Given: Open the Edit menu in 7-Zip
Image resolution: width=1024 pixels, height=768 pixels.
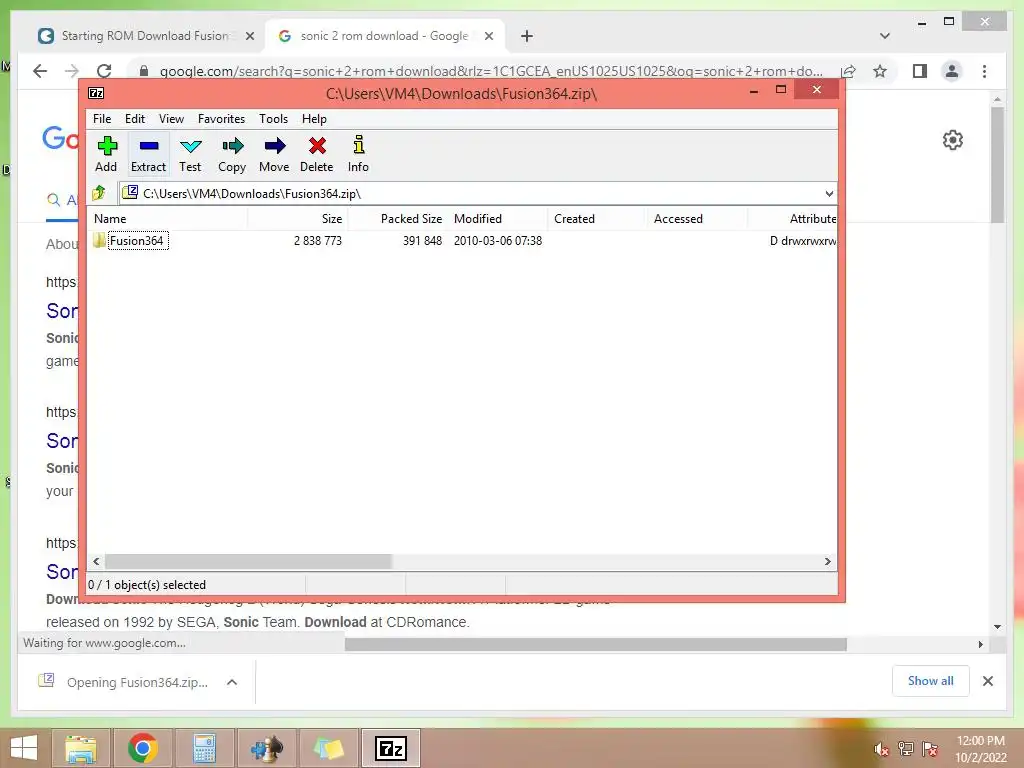Looking at the screenshot, I should [135, 119].
